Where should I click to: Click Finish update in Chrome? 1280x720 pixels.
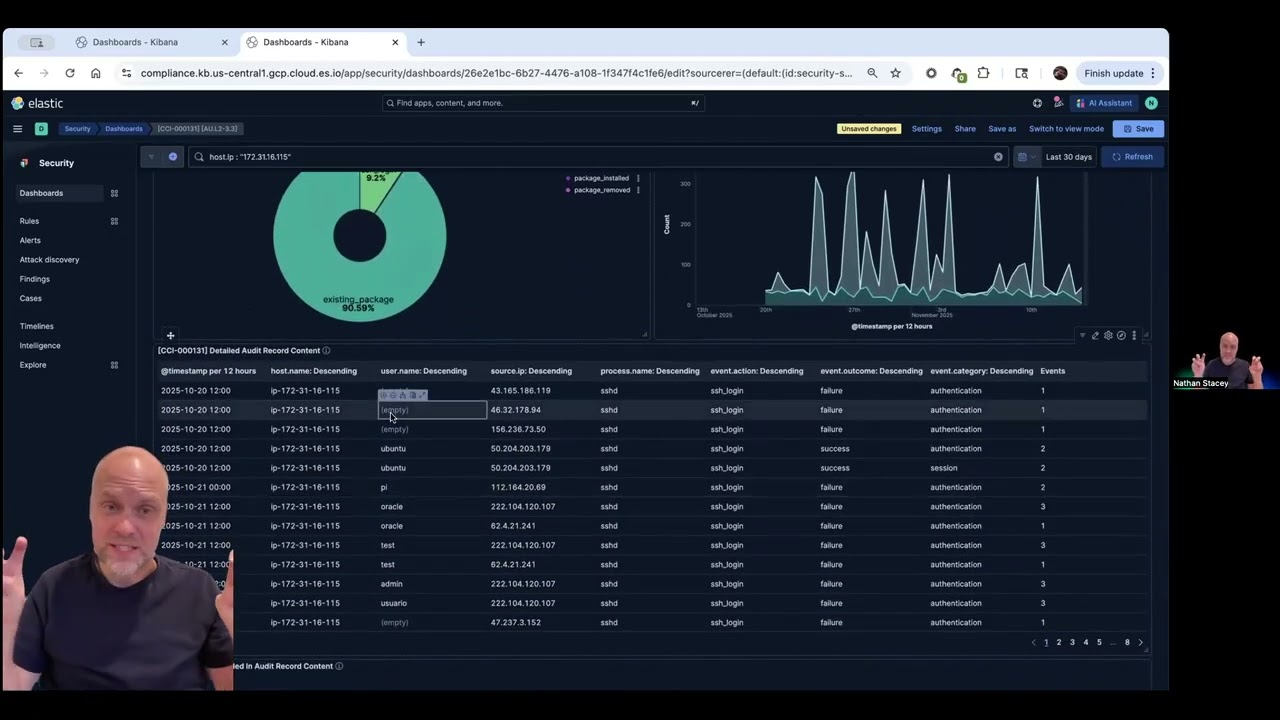[x=1120, y=73]
